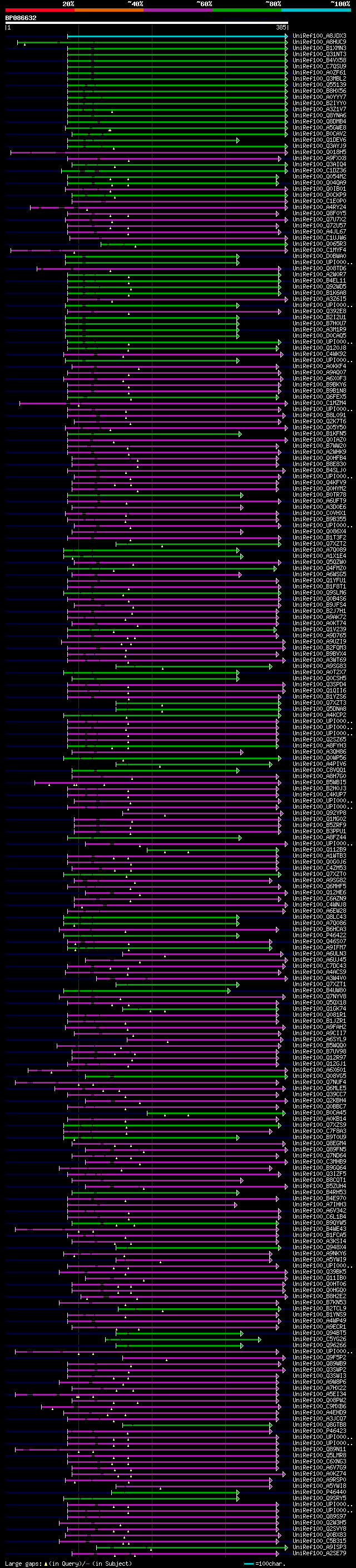The image size is (356, 1568).
Task: Open hit UniRef100_A8JDX3
Action: 319,36
